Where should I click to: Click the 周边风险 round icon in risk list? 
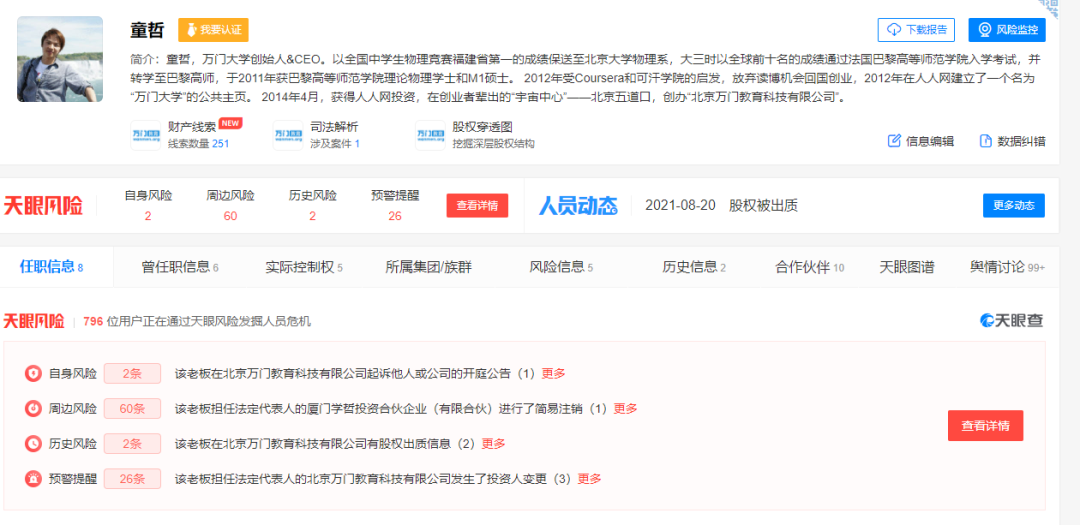[x=32, y=409]
